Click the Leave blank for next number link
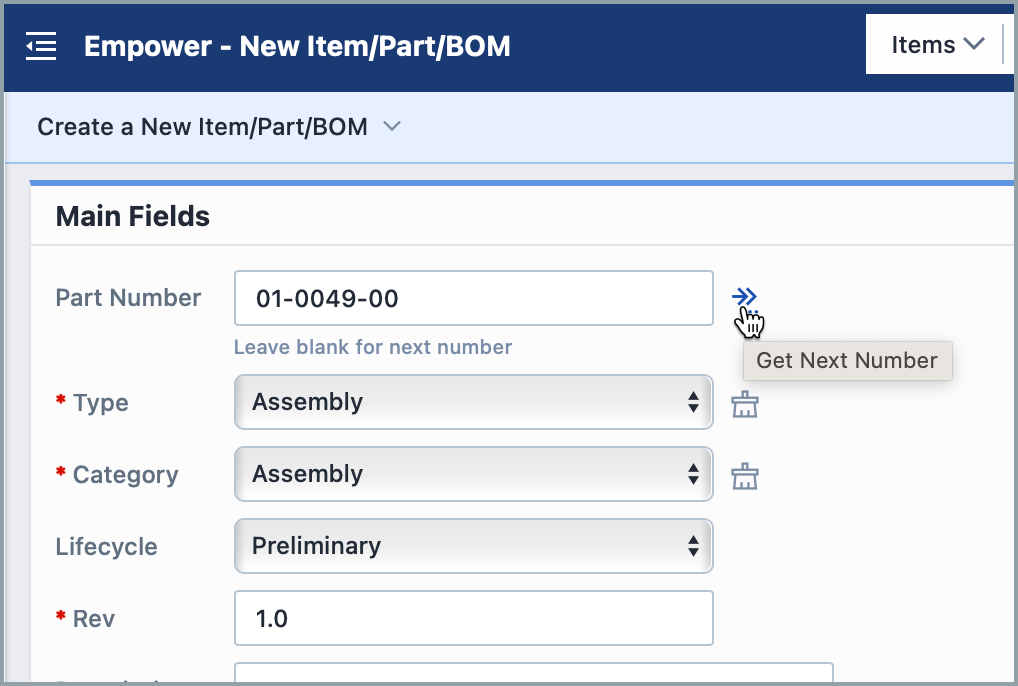Screen dimensions: 1018x686 tap(373, 347)
